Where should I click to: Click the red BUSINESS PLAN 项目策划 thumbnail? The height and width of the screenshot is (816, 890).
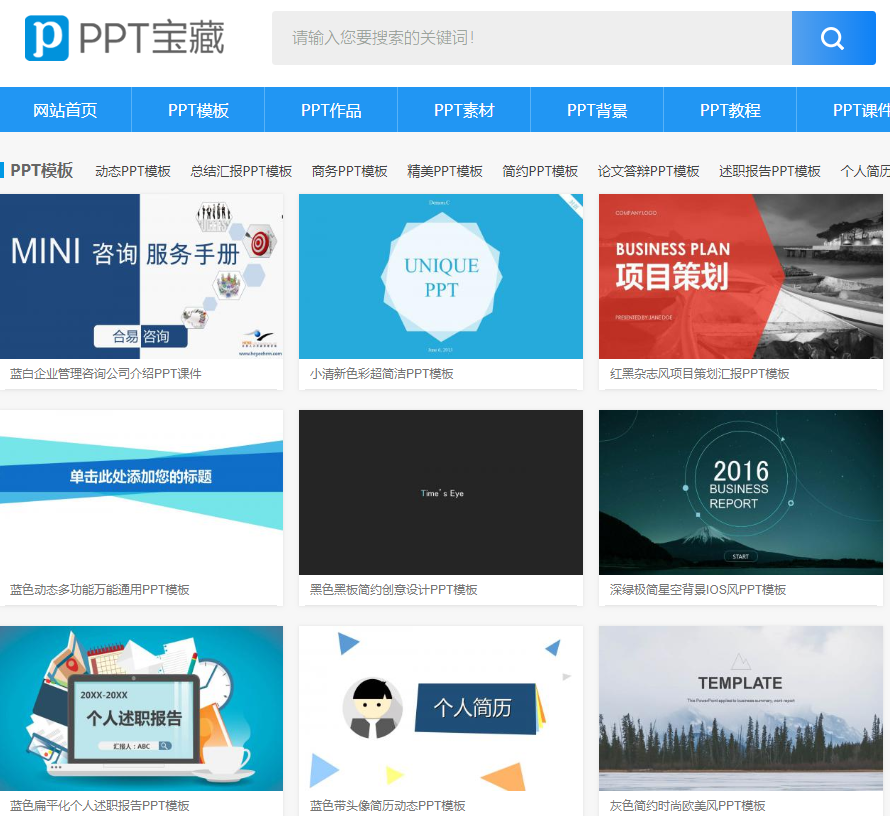click(740, 276)
